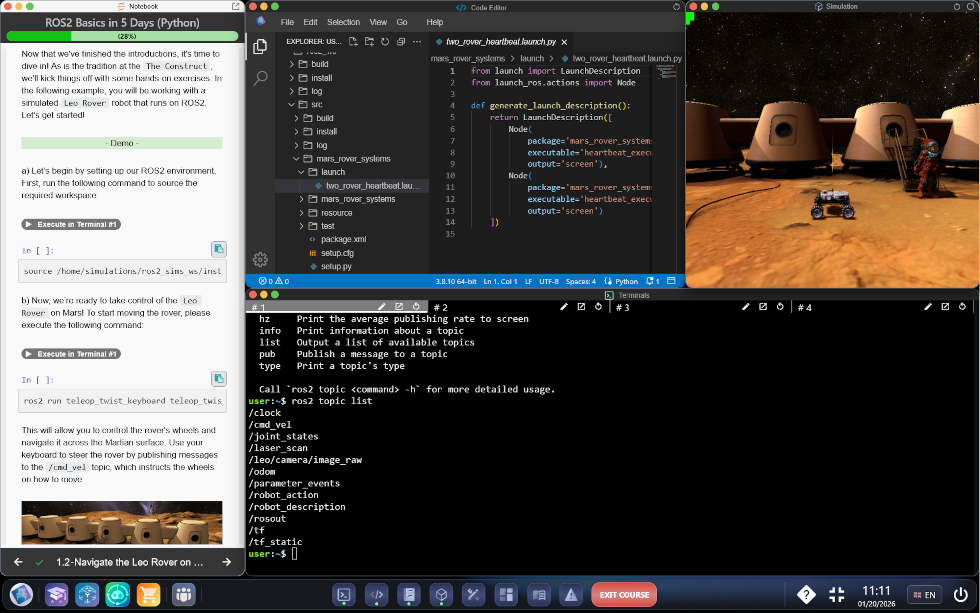Collapse the src folder in Explorer
980x613 pixels.
316,104
